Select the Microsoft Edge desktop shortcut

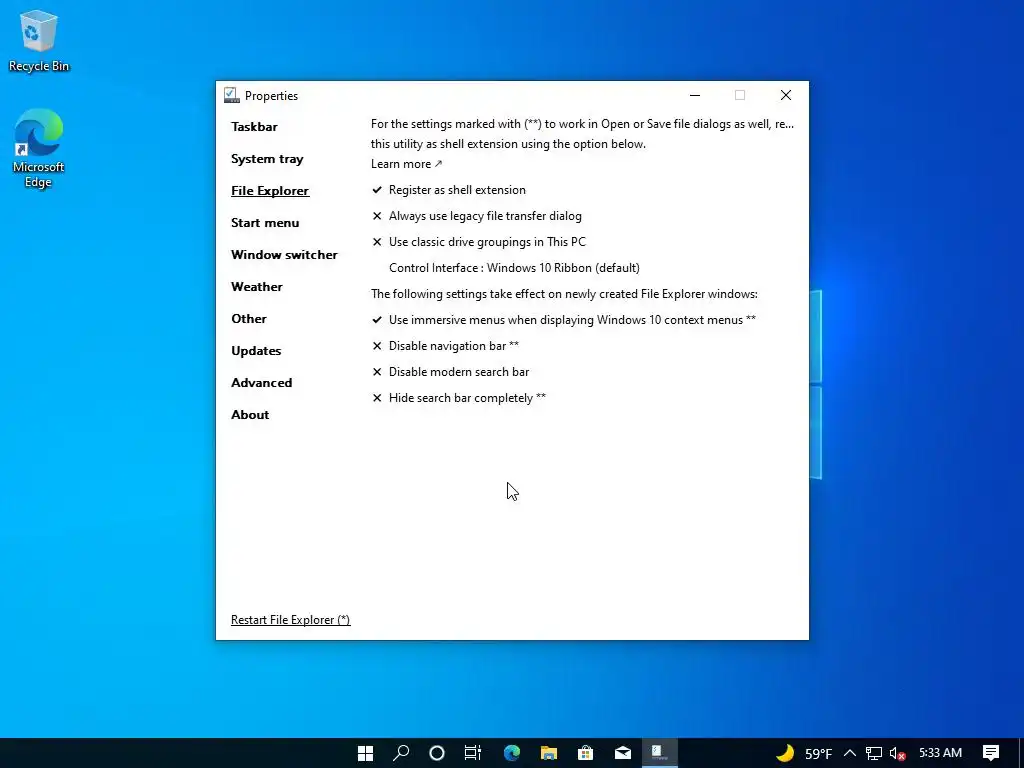point(39,148)
